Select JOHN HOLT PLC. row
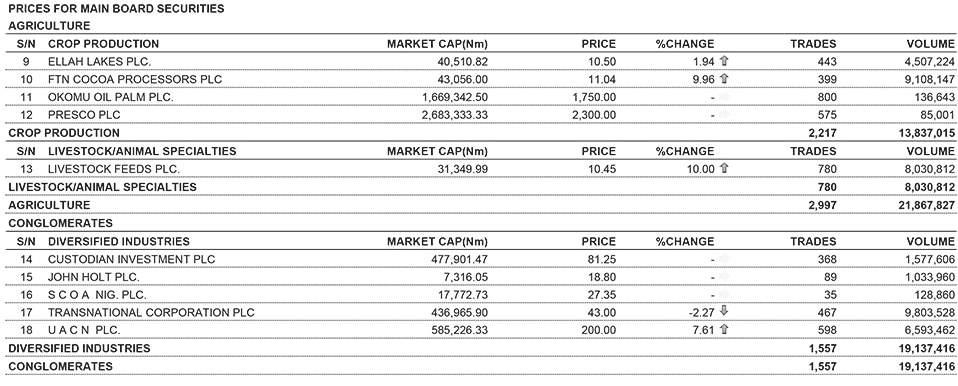Image resolution: width=958 pixels, height=386 pixels. pyautogui.click(x=479, y=277)
